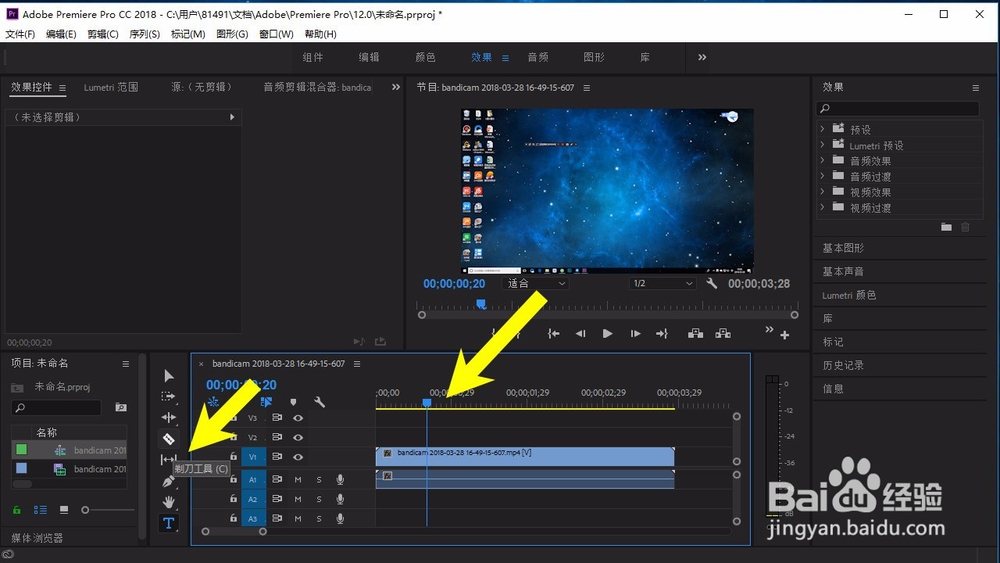
Task: Expand the Lumetri 预设 folder
Action: pos(822,145)
